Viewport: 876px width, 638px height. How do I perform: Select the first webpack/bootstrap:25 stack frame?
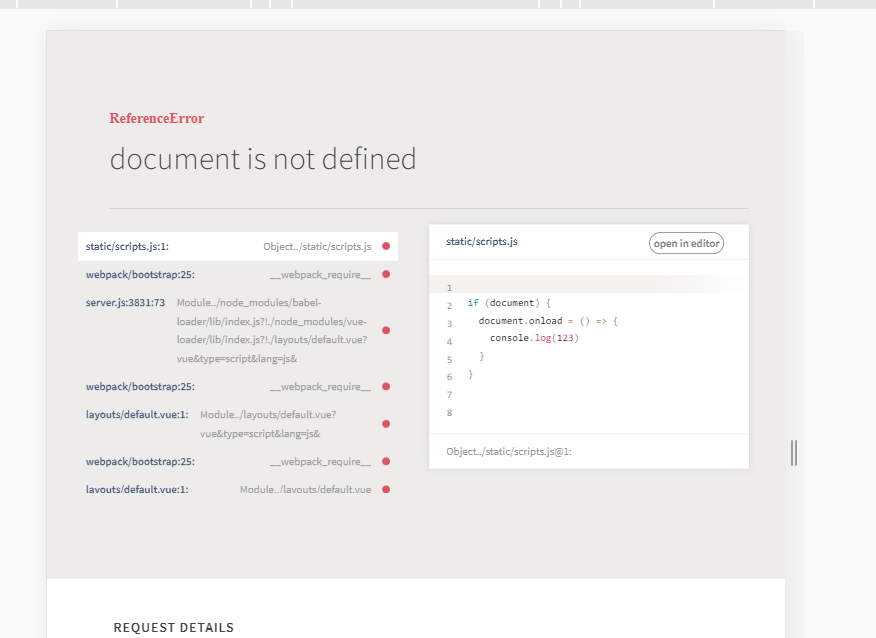tap(238, 274)
